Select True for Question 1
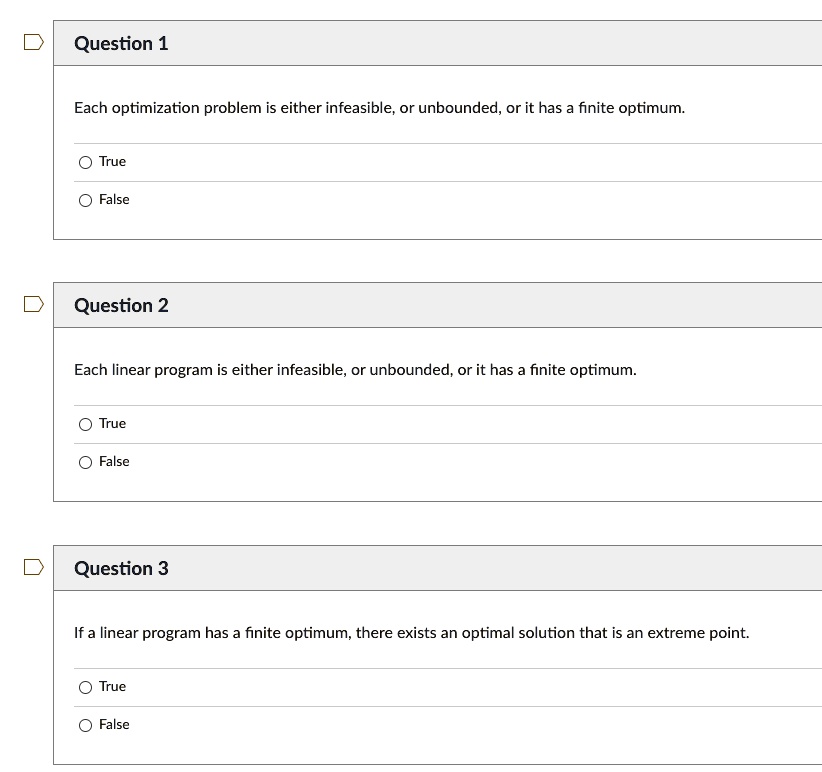 pyautogui.click(x=85, y=161)
